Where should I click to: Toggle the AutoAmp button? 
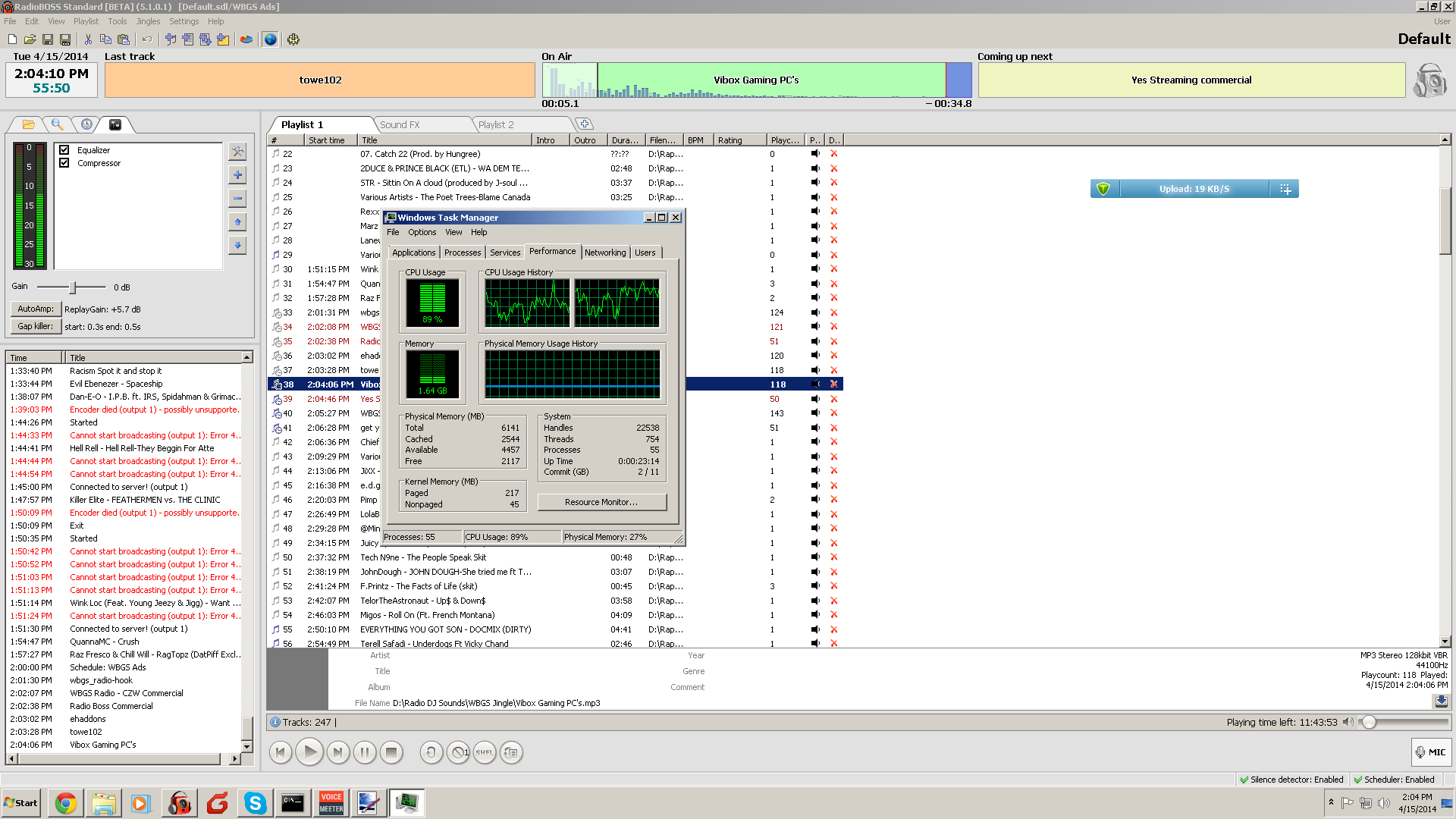pyautogui.click(x=36, y=309)
